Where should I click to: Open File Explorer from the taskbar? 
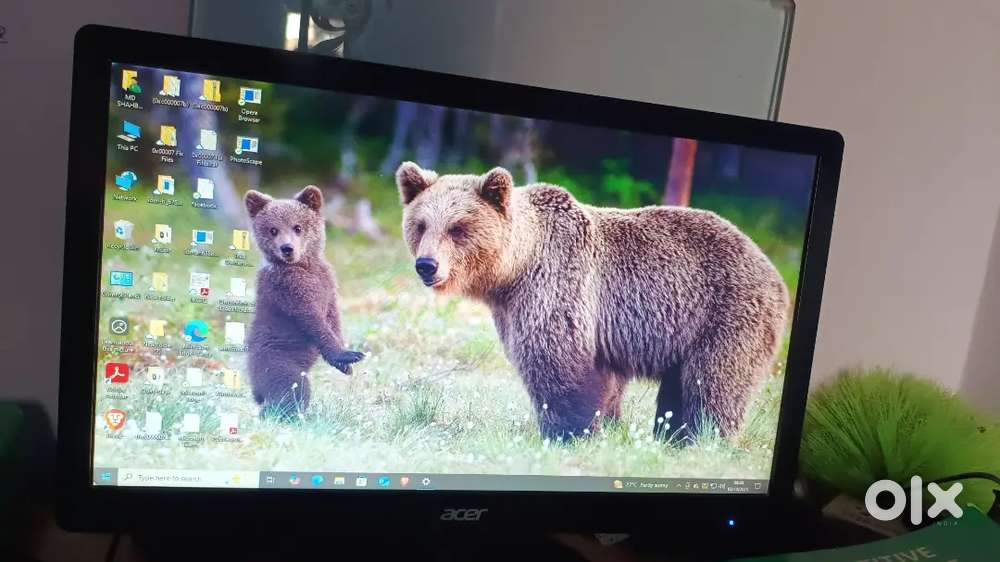coord(339,481)
